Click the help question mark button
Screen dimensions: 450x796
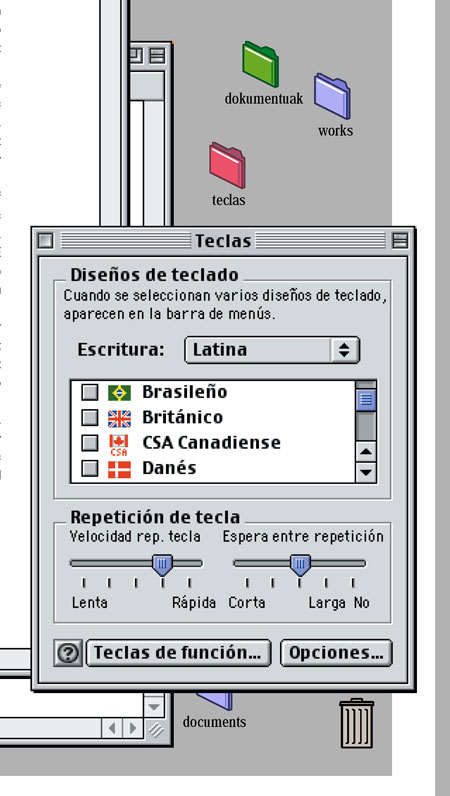(68, 653)
